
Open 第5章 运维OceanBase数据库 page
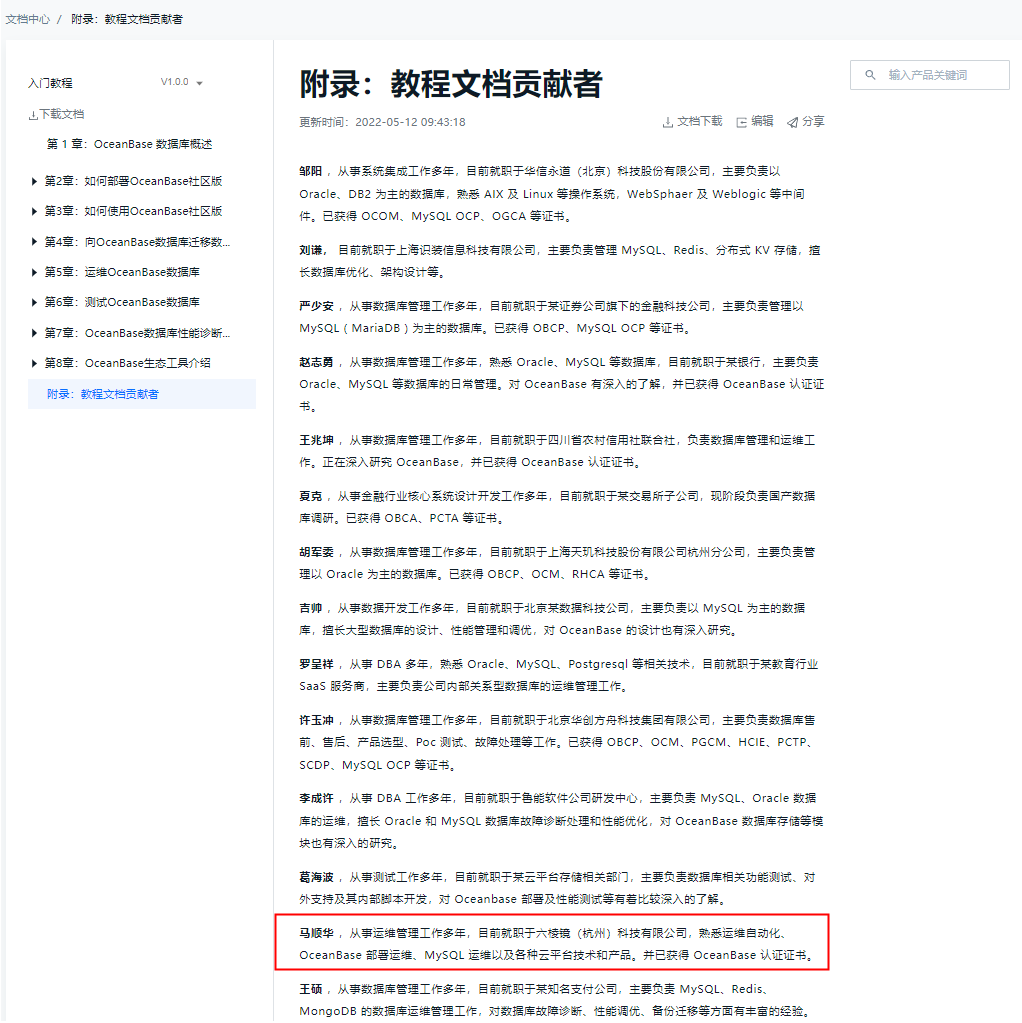click(122, 272)
